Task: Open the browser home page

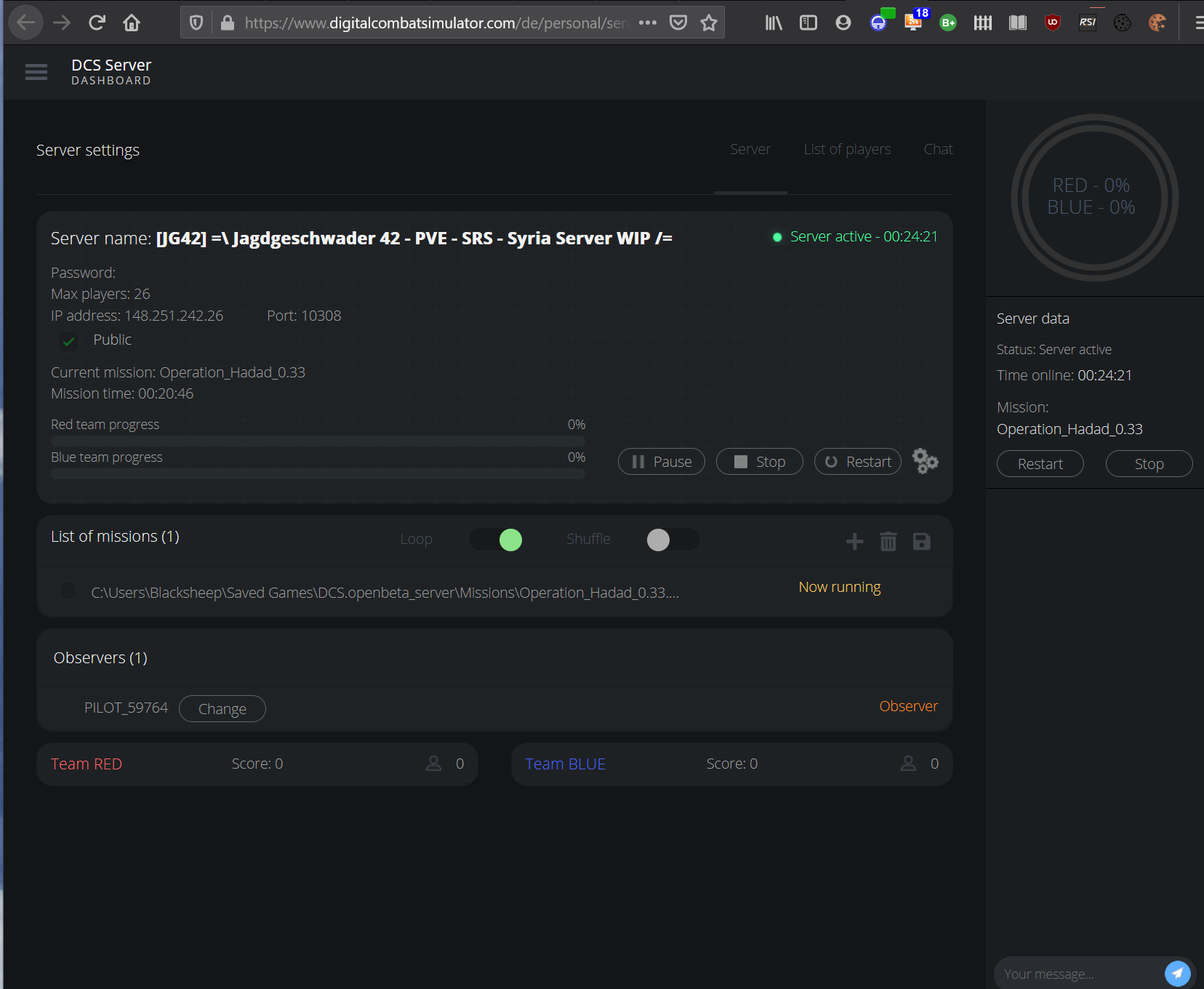Action: [x=132, y=23]
